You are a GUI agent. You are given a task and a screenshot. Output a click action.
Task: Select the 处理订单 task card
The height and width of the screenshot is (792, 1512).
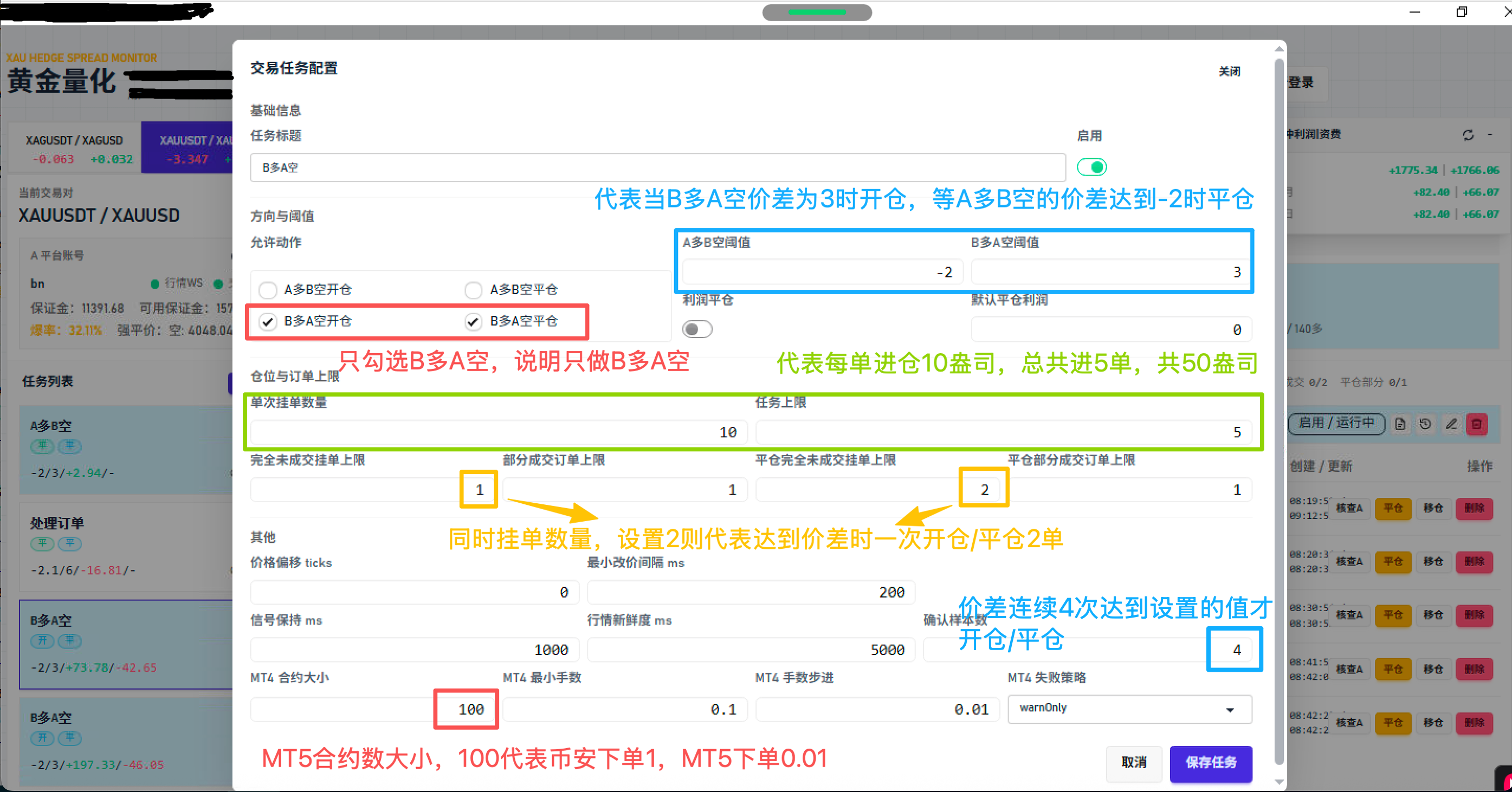[126, 547]
